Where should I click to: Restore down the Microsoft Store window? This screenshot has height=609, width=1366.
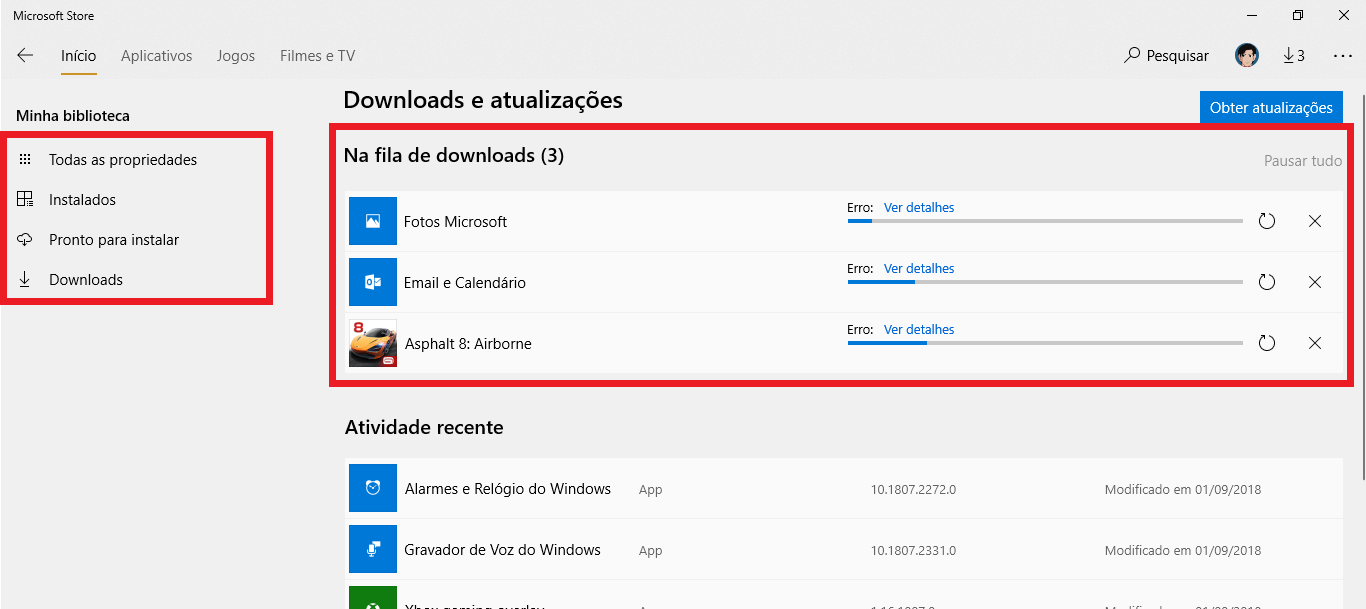point(1298,15)
